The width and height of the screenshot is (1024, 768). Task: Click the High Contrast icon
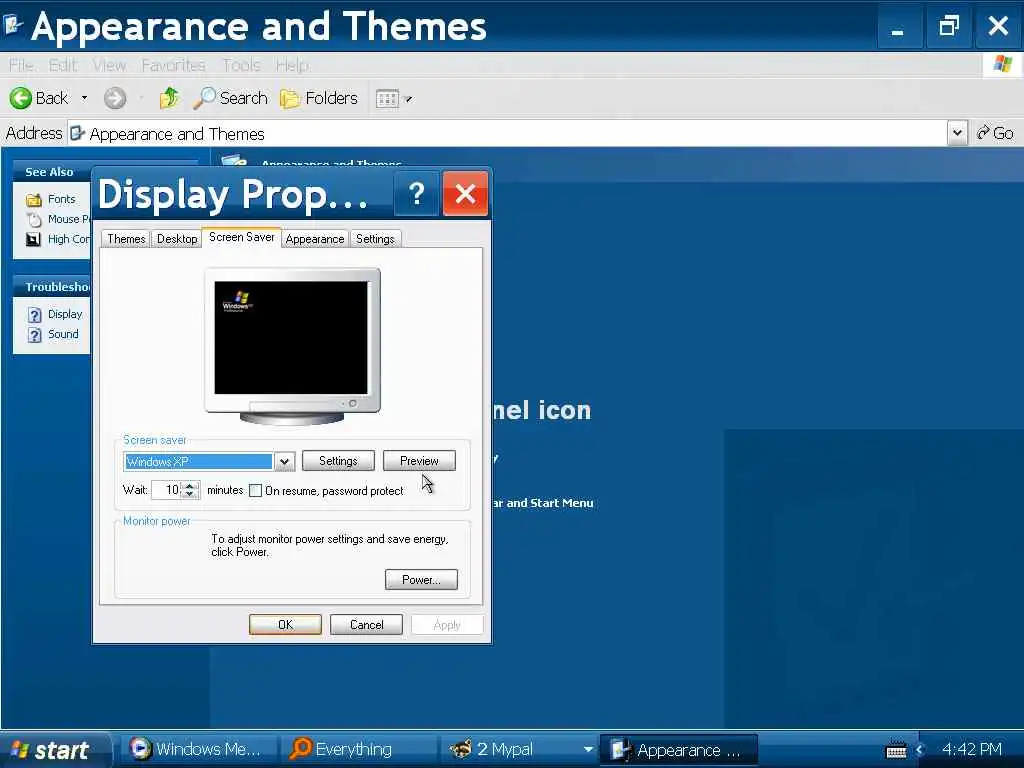[33, 240]
